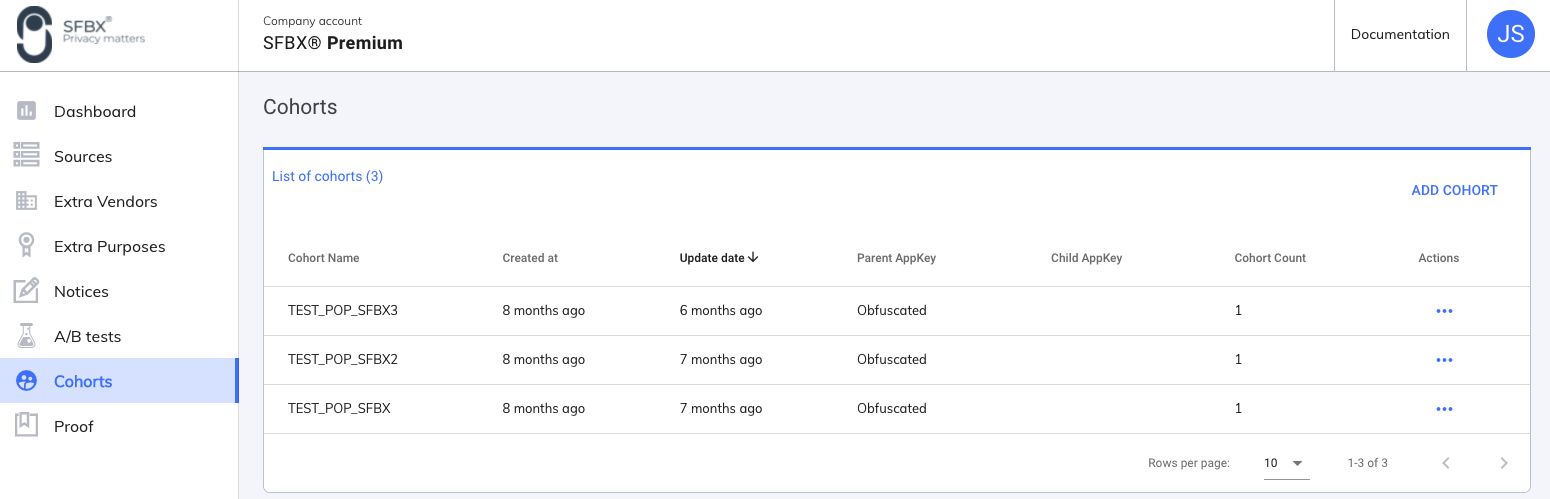
Task: Click the Extra Vendors building icon
Action: click(x=27, y=201)
